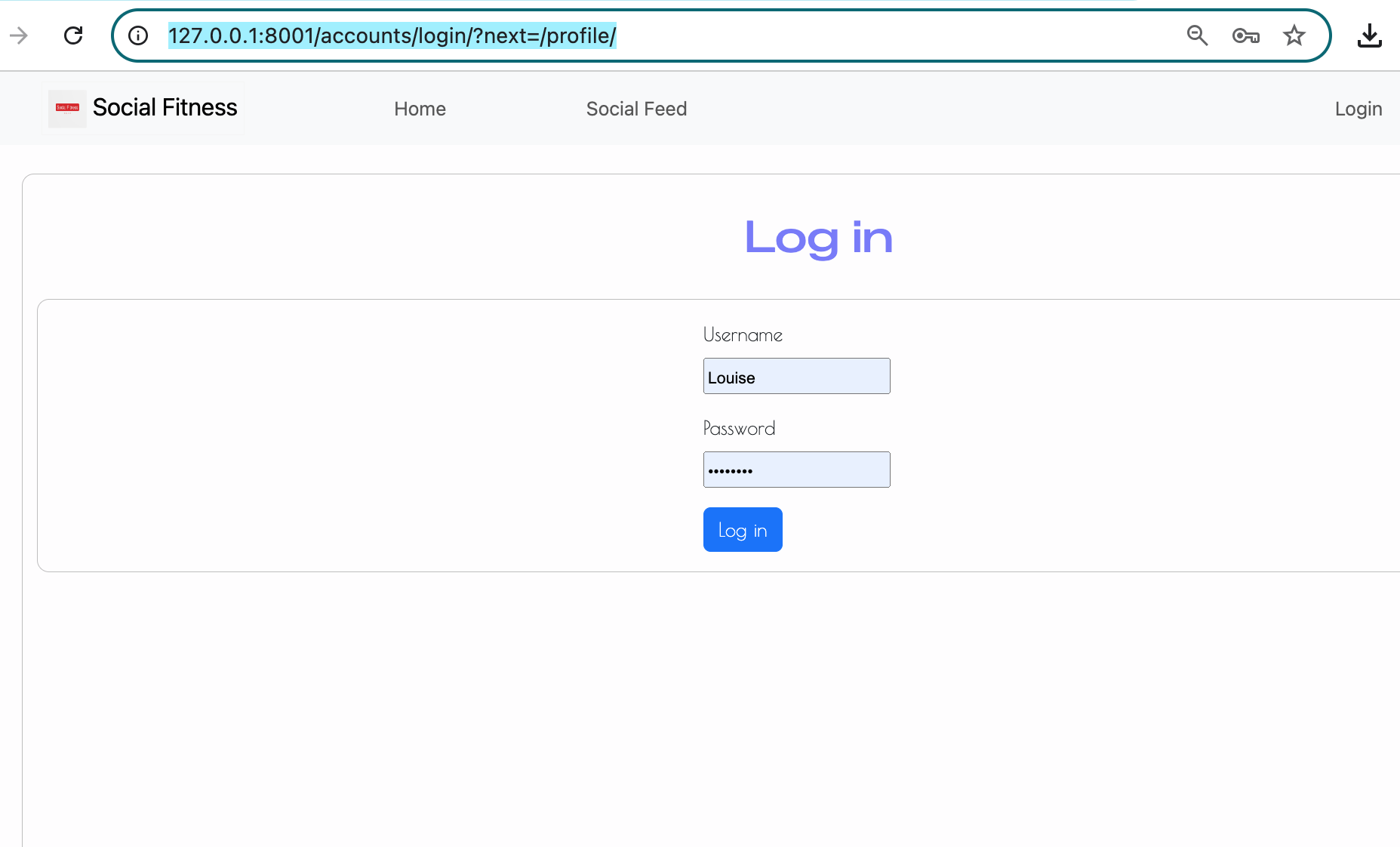The image size is (1400, 847).
Task: Open downloads via the download icon
Action: pos(1371,35)
